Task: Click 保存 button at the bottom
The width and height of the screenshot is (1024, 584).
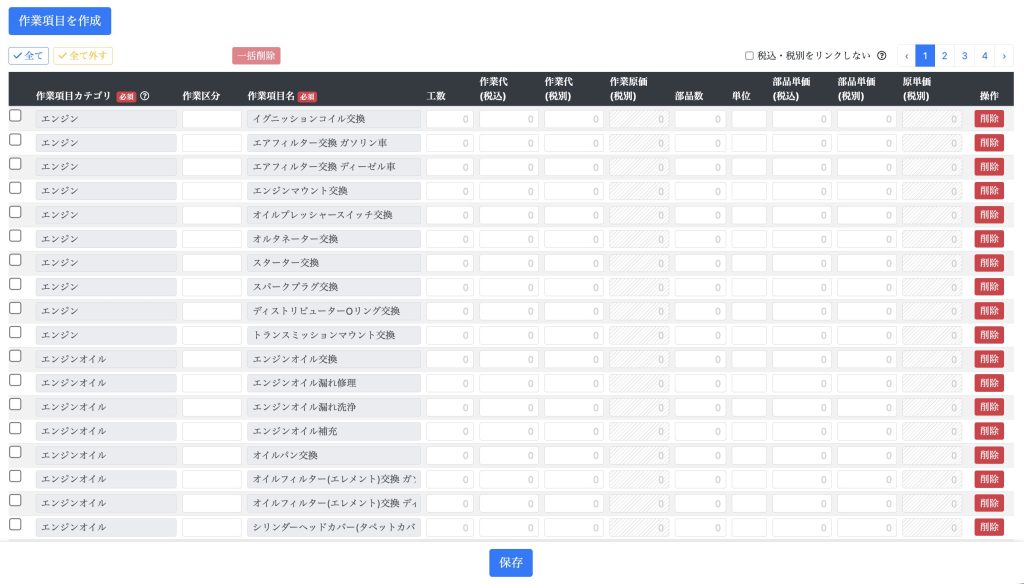Action: [x=511, y=563]
